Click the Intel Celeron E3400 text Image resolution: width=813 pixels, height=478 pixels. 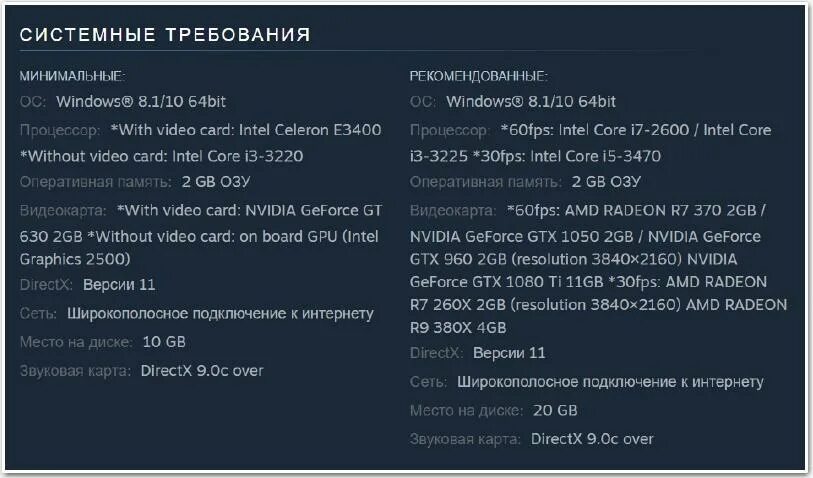tap(310, 130)
